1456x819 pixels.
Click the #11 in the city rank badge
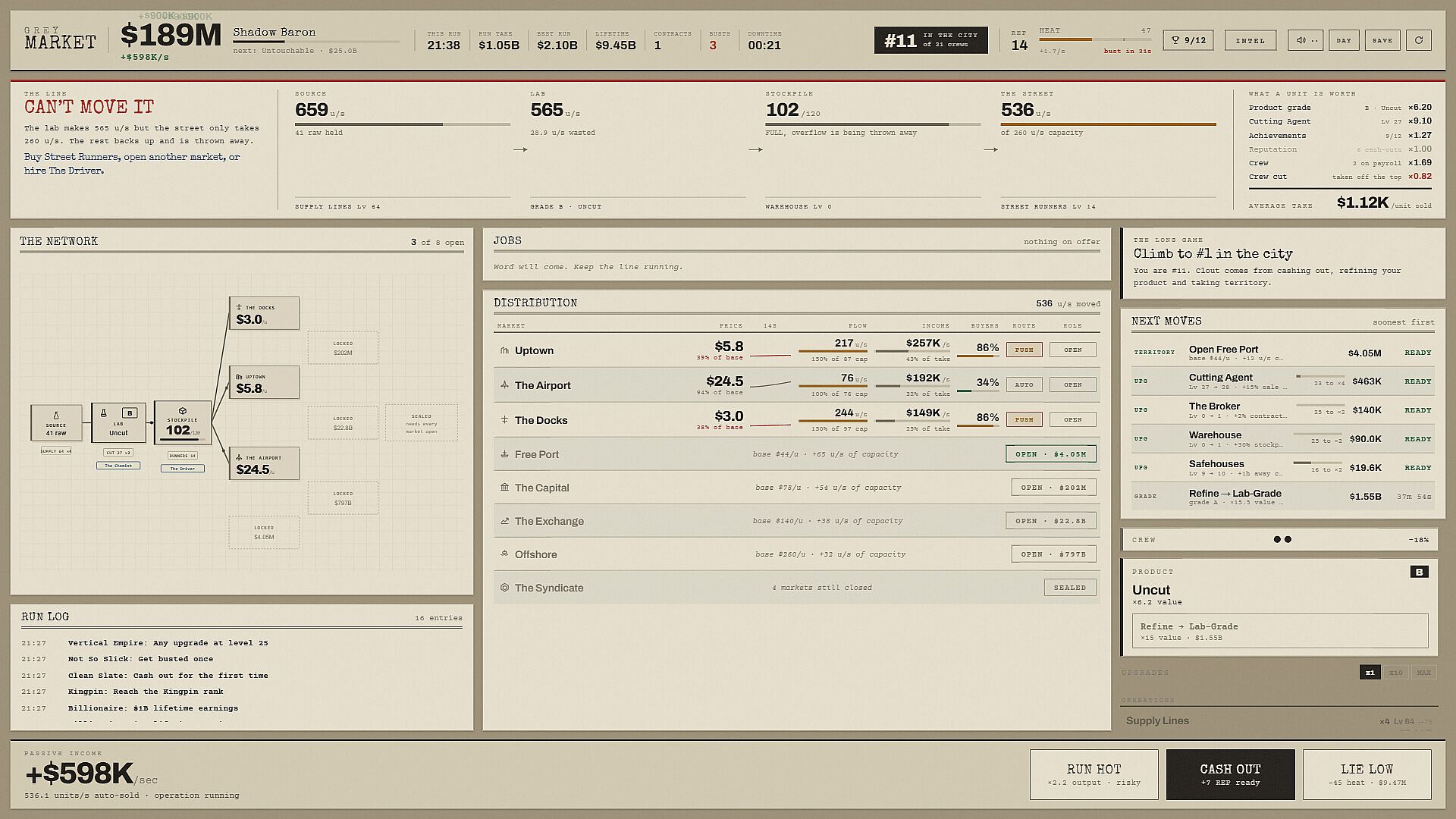[930, 40]
